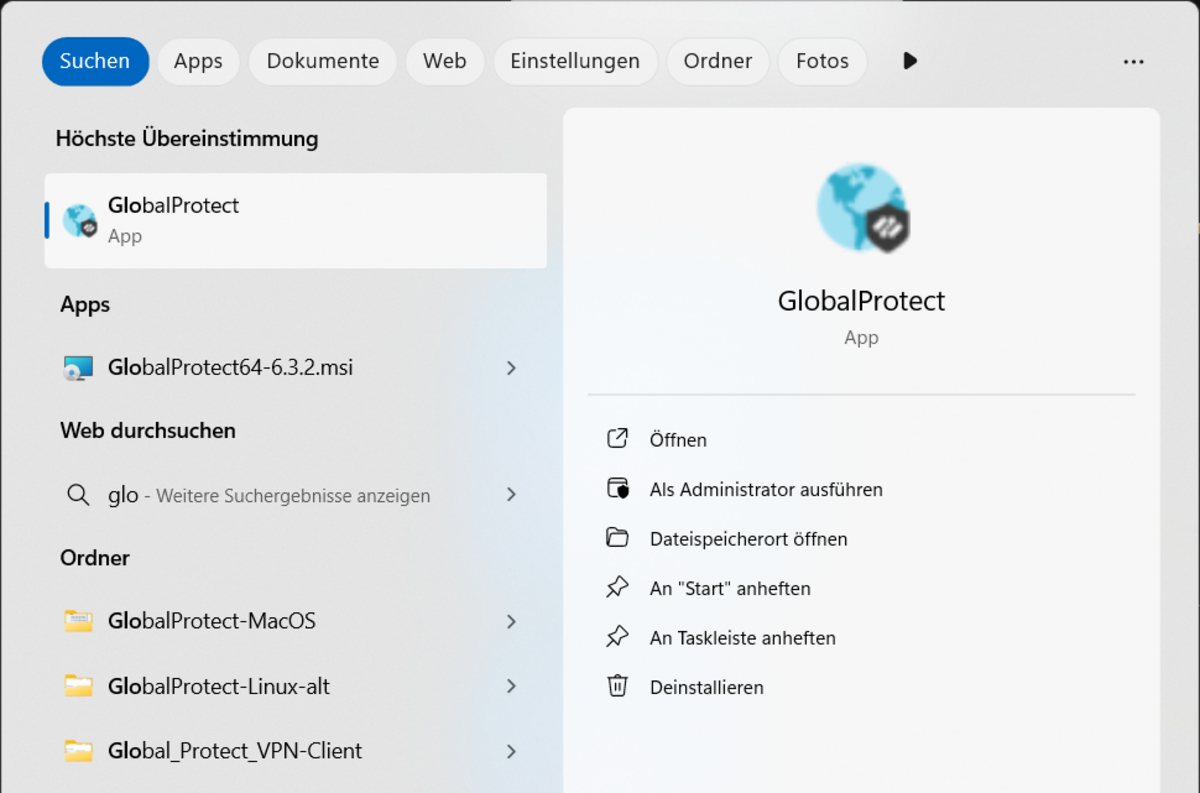
Task: Open the three-dot more options menu
Action: pos(1133,61)
